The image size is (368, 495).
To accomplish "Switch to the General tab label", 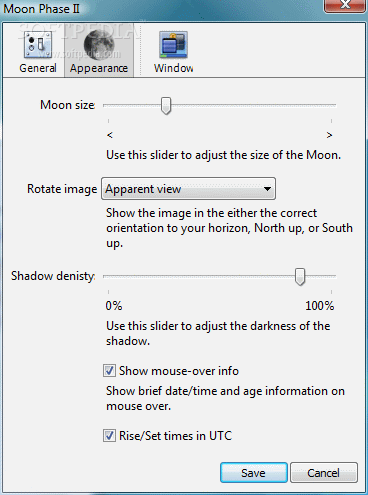I will pyautogui.click(x=38, y=68).
